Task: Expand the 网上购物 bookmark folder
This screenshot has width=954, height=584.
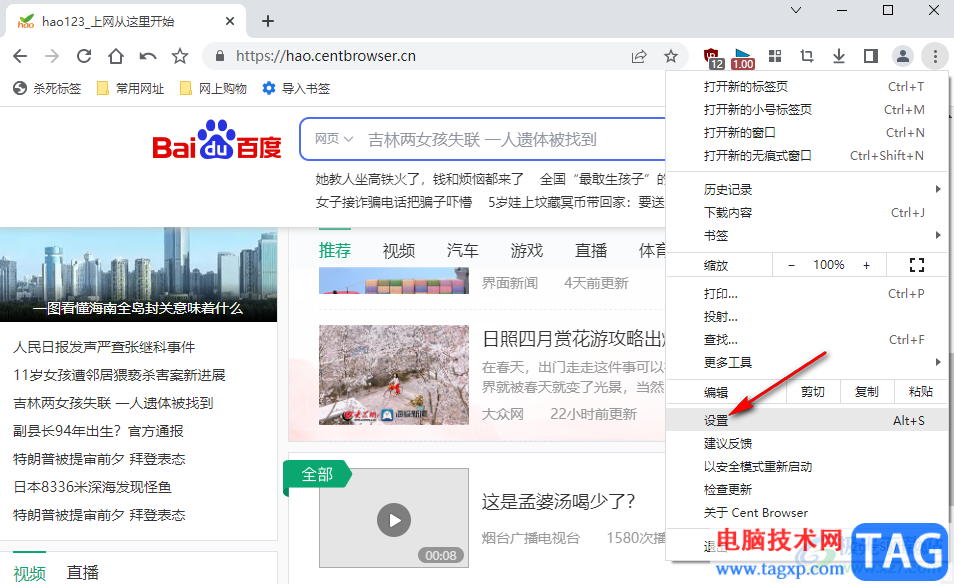Action: pyautogui.click(x=214, y=88)
